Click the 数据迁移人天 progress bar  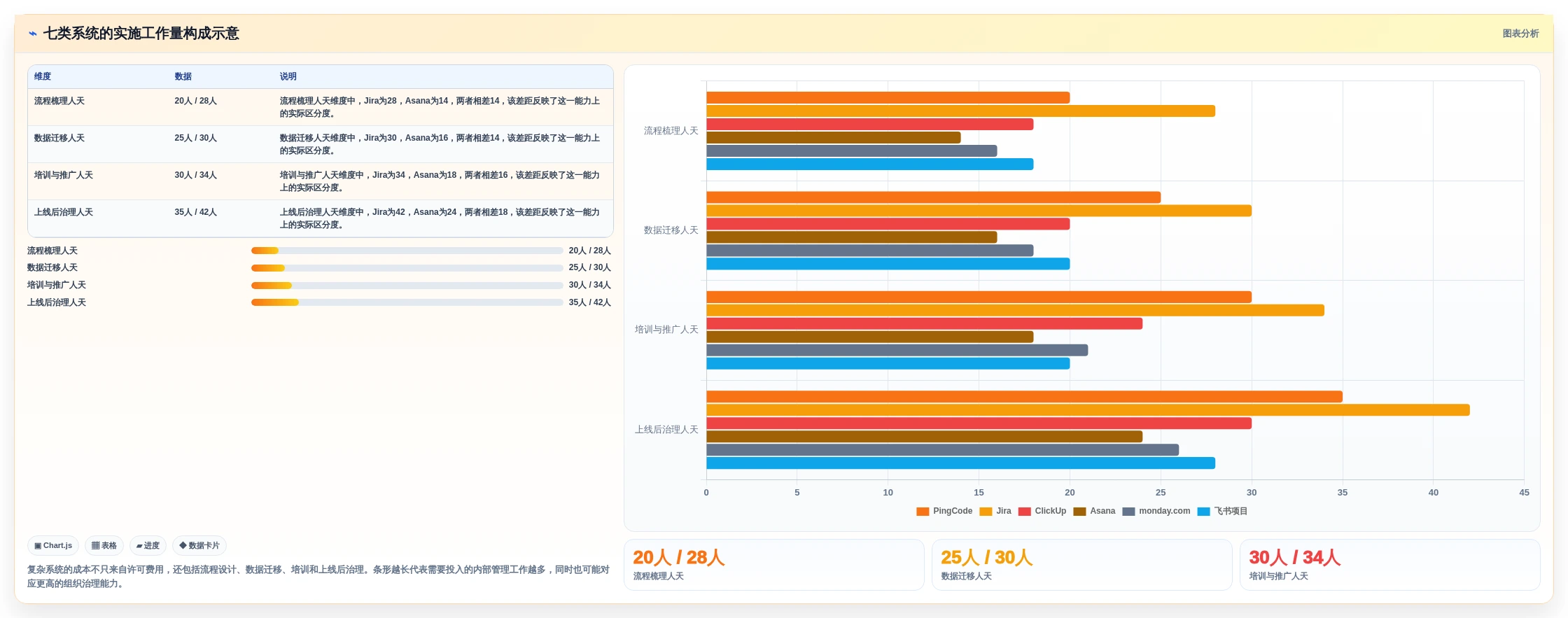click(x=407, y=268)
